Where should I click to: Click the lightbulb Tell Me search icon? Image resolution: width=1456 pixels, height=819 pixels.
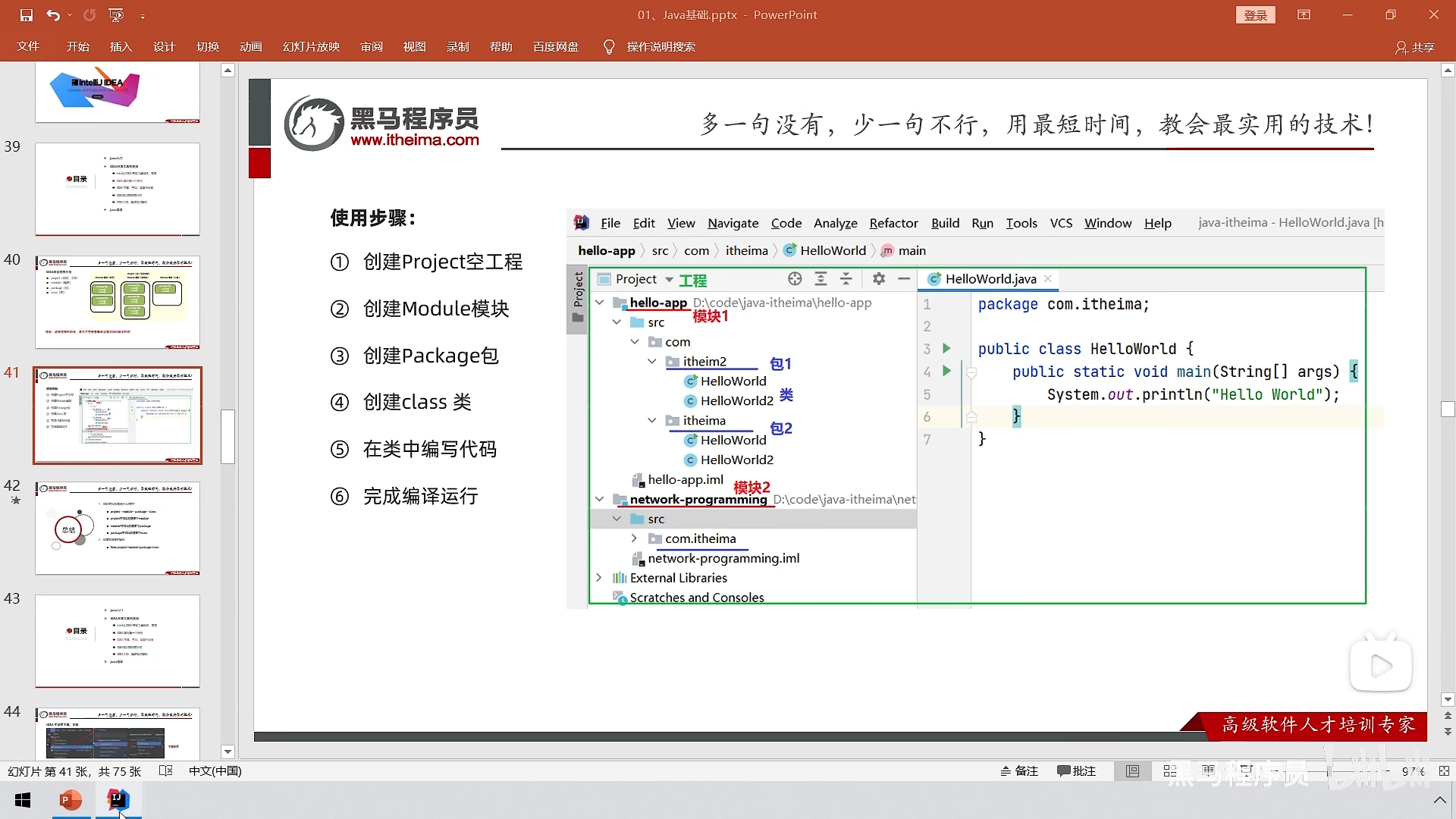(608, 47)
